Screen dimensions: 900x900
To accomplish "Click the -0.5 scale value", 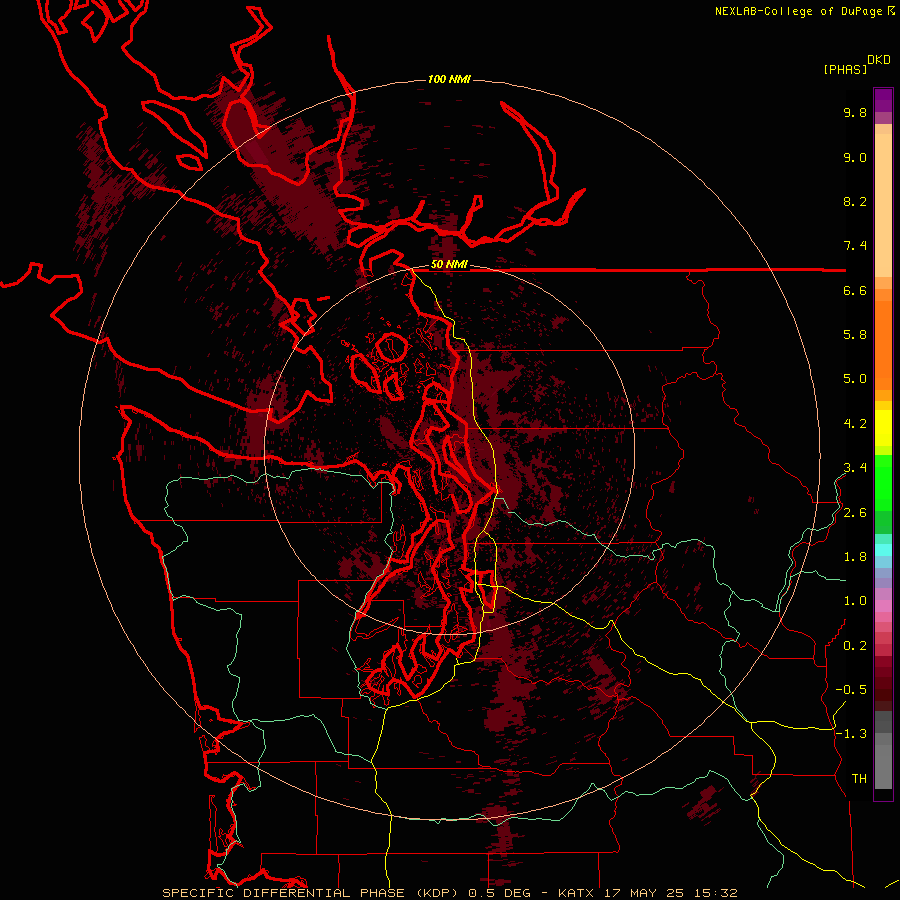I will click(851, 690).
